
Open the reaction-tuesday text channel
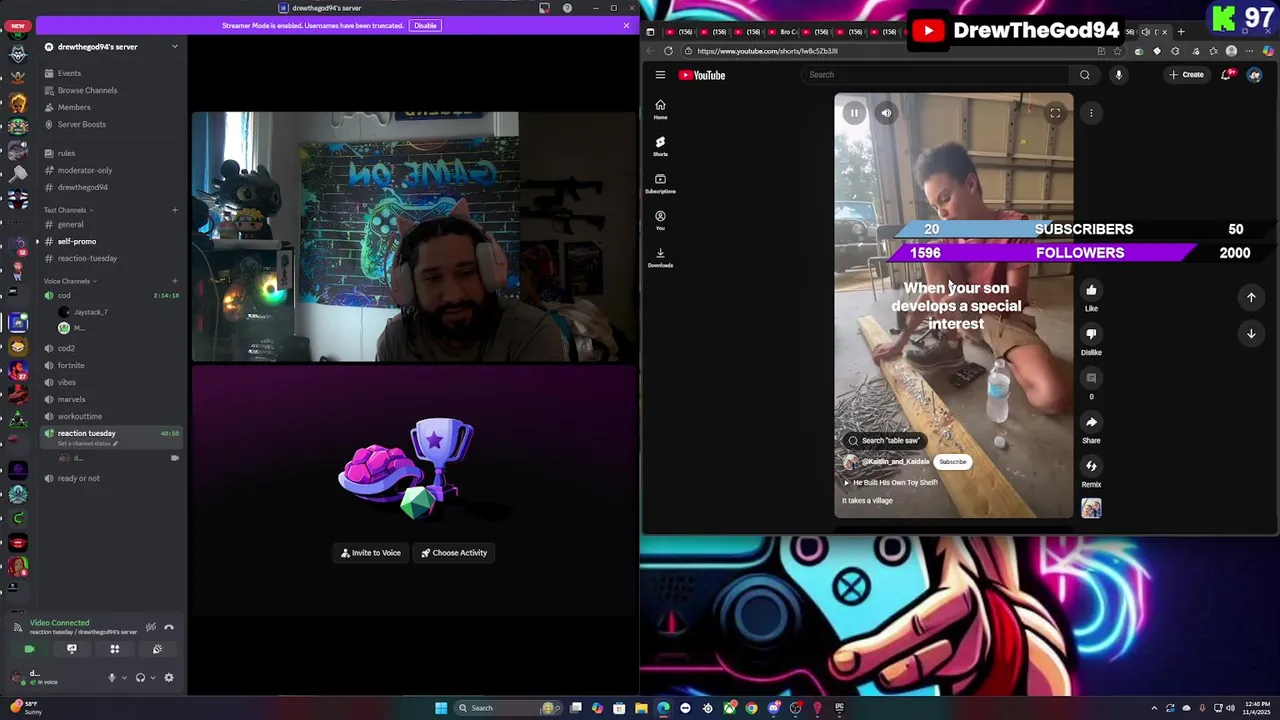pos(87,258)
